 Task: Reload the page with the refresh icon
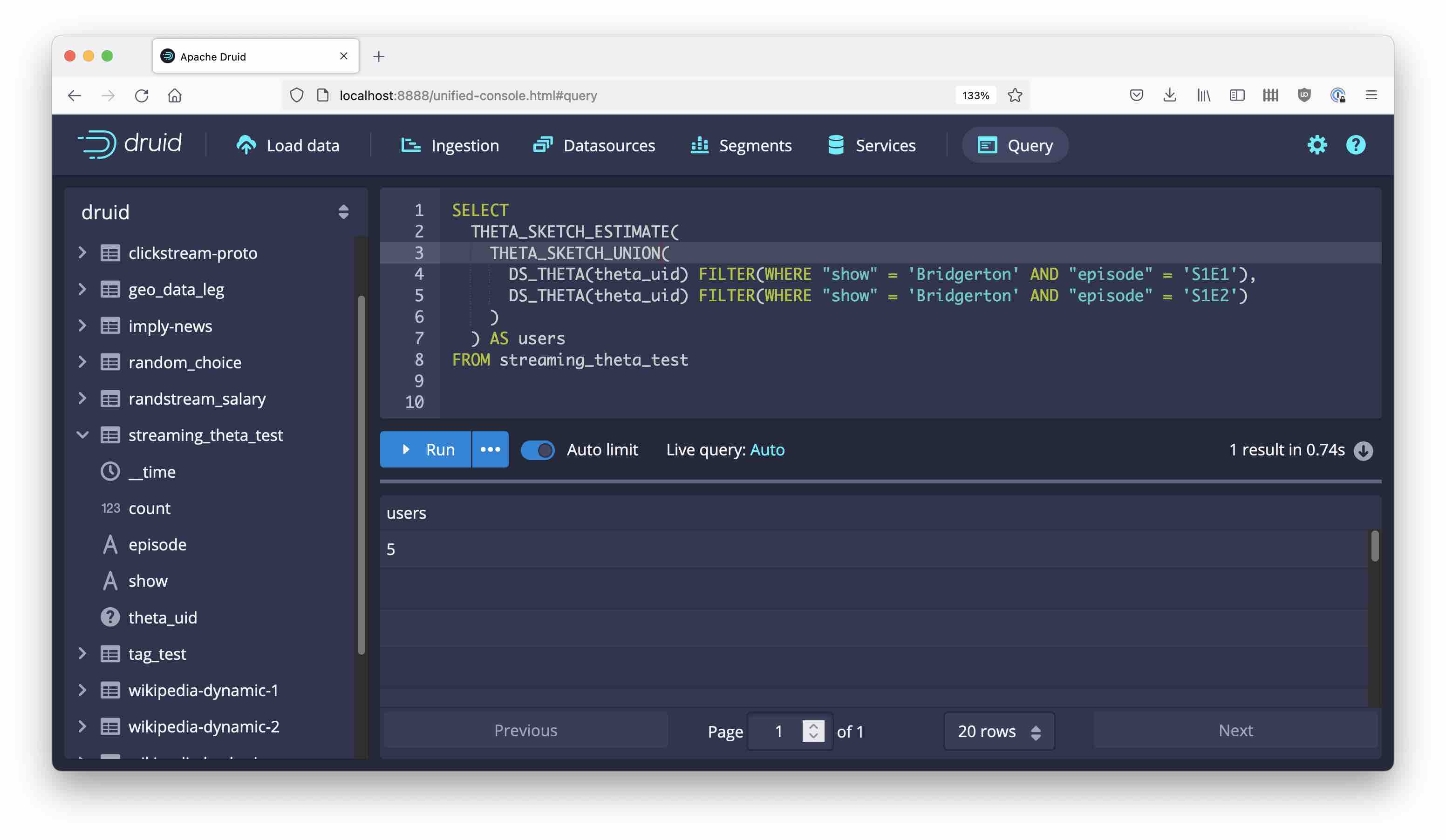(141, 95)
